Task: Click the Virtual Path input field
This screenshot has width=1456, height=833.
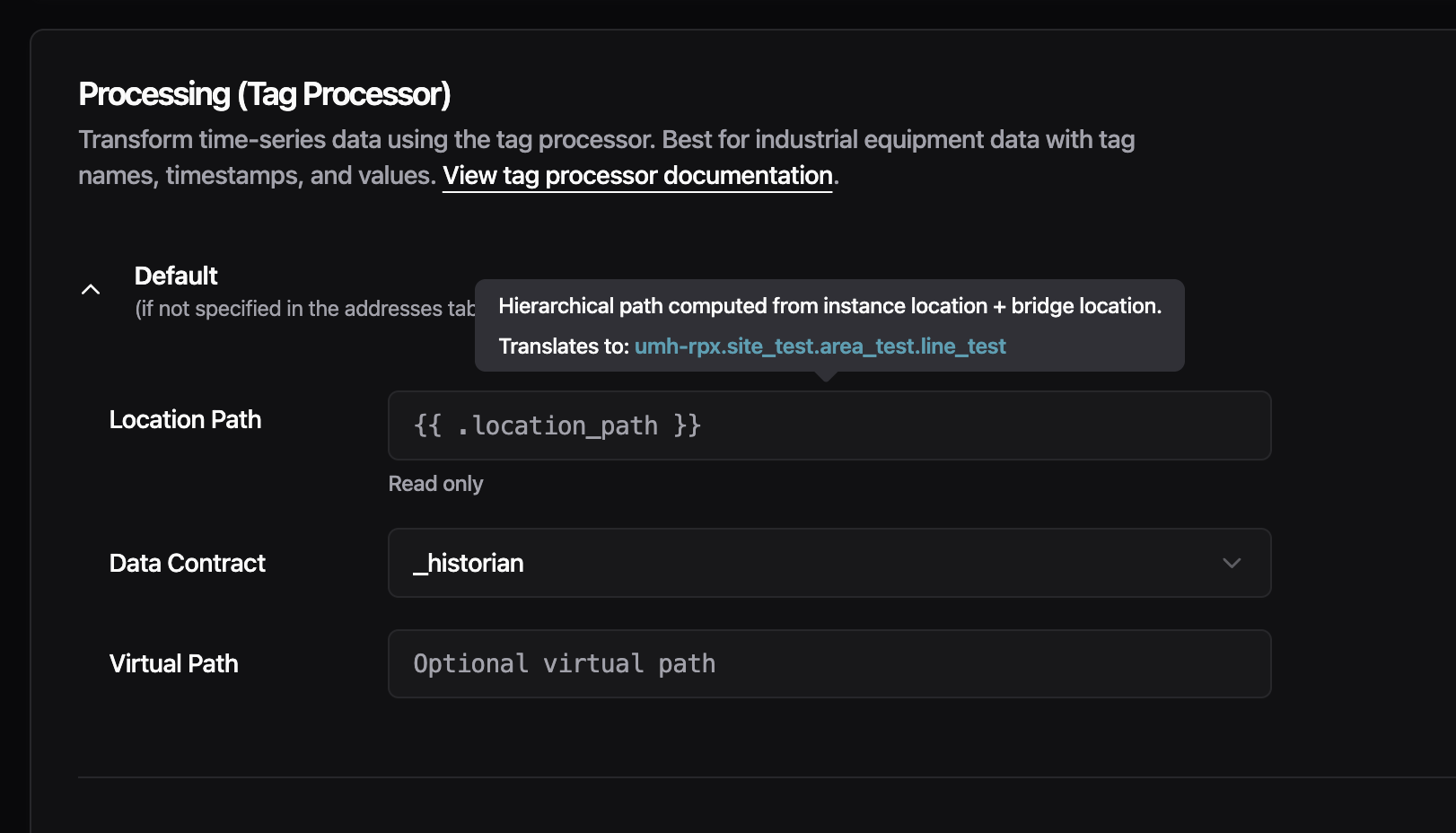Action: point(829,663)
